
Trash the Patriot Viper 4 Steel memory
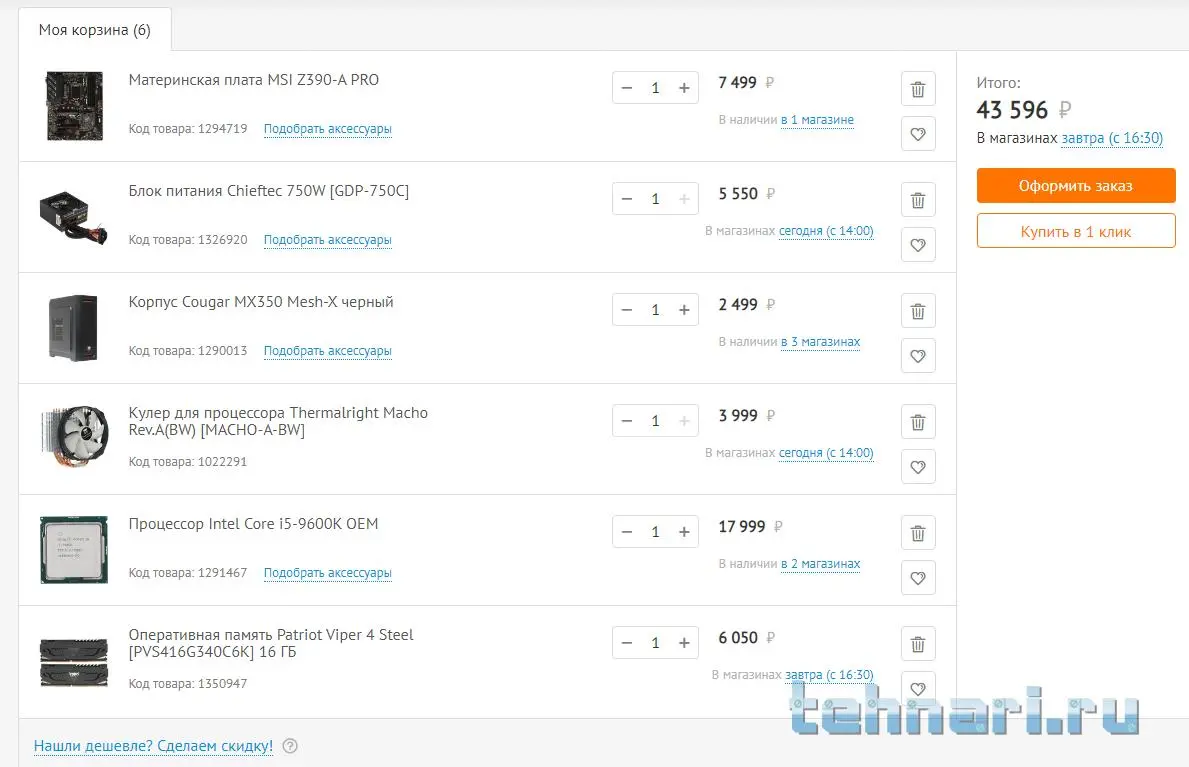(x=918, y=644)
